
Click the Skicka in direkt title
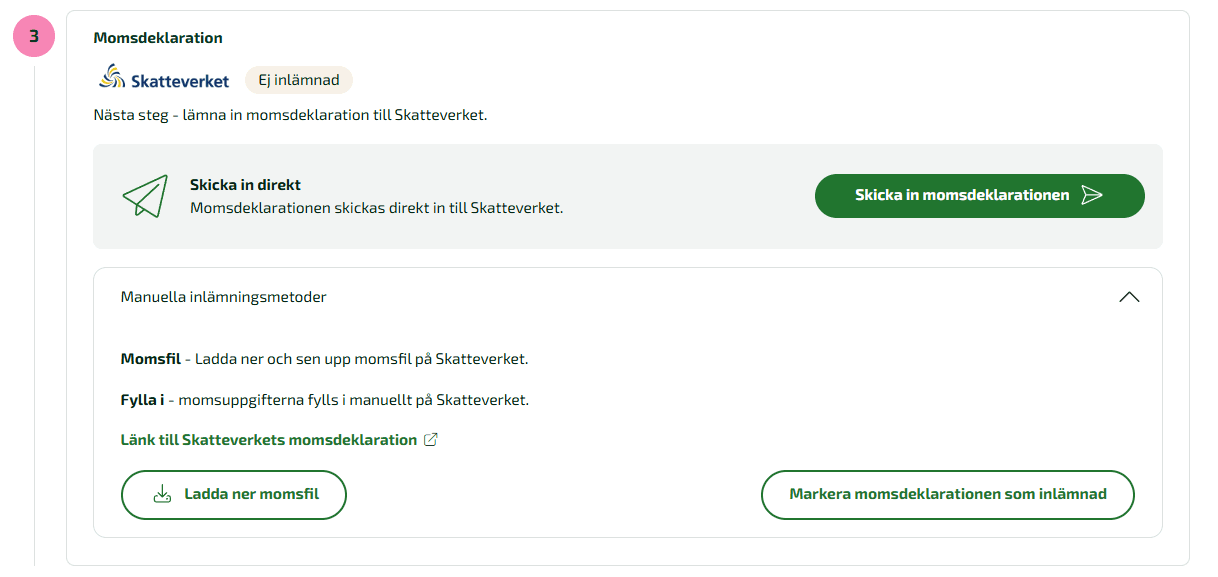[245, 185]
